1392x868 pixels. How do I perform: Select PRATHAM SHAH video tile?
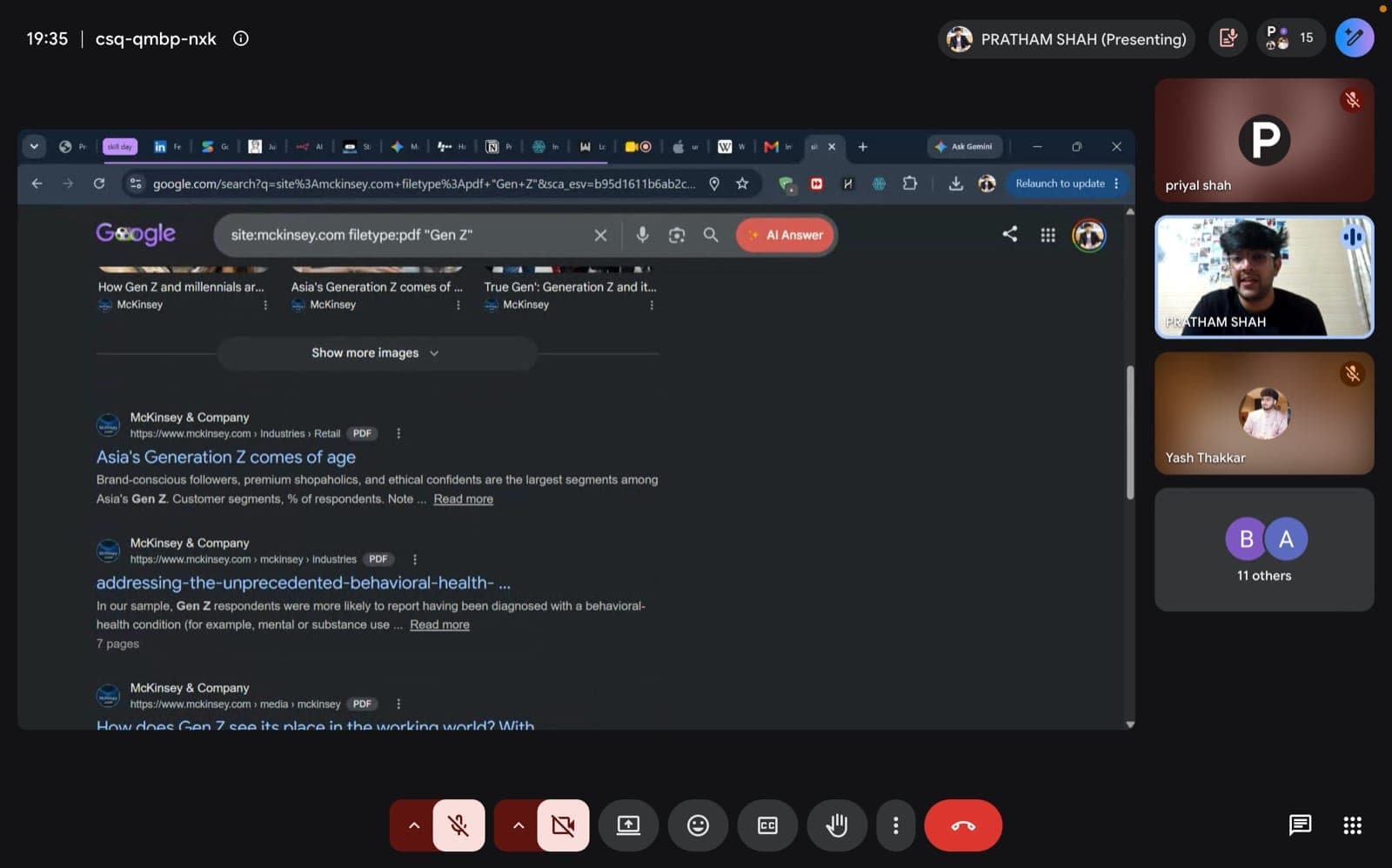1264,277
